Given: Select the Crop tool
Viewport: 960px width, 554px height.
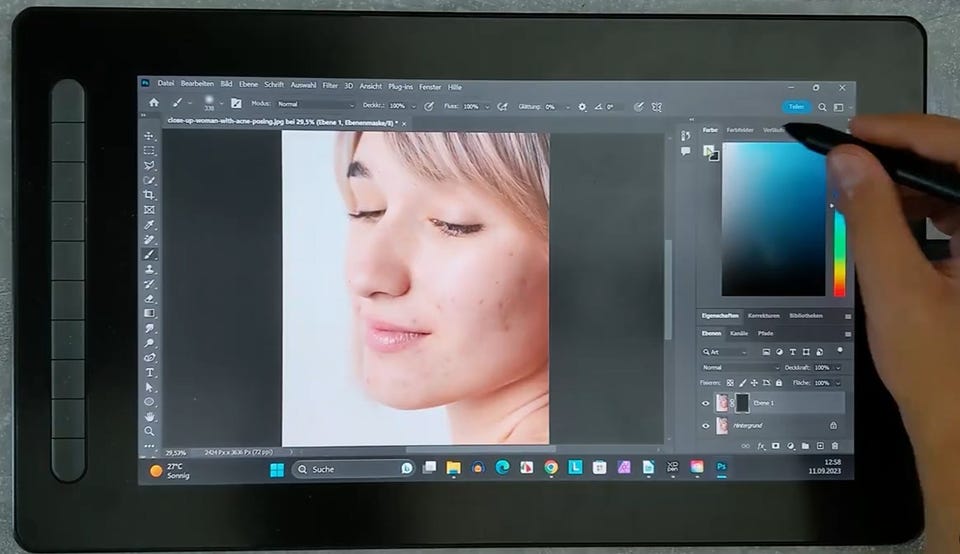Looking at the screenshot, I should [x=149, y=195].
